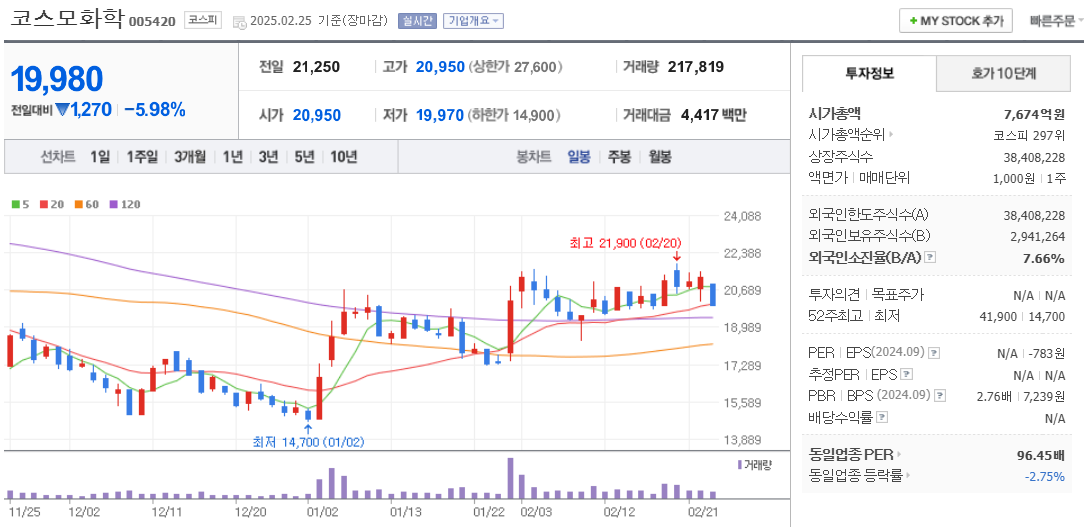The width and height of the screenshot is (1088, 527).
Task: Click the 저가 19,970 value
Action: (x=440, y=115)
